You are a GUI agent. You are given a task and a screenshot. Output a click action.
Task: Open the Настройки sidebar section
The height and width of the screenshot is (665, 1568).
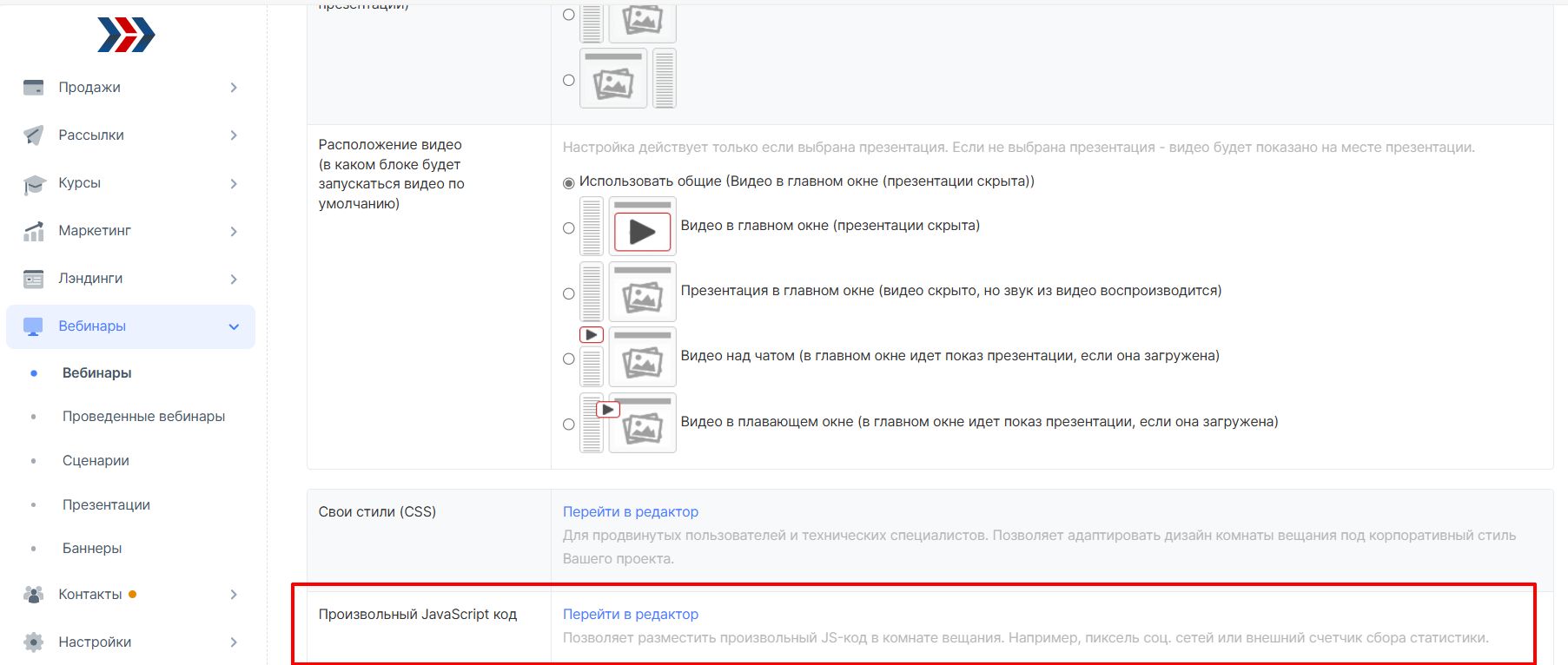pyautogui.click(x=130, y=642)
